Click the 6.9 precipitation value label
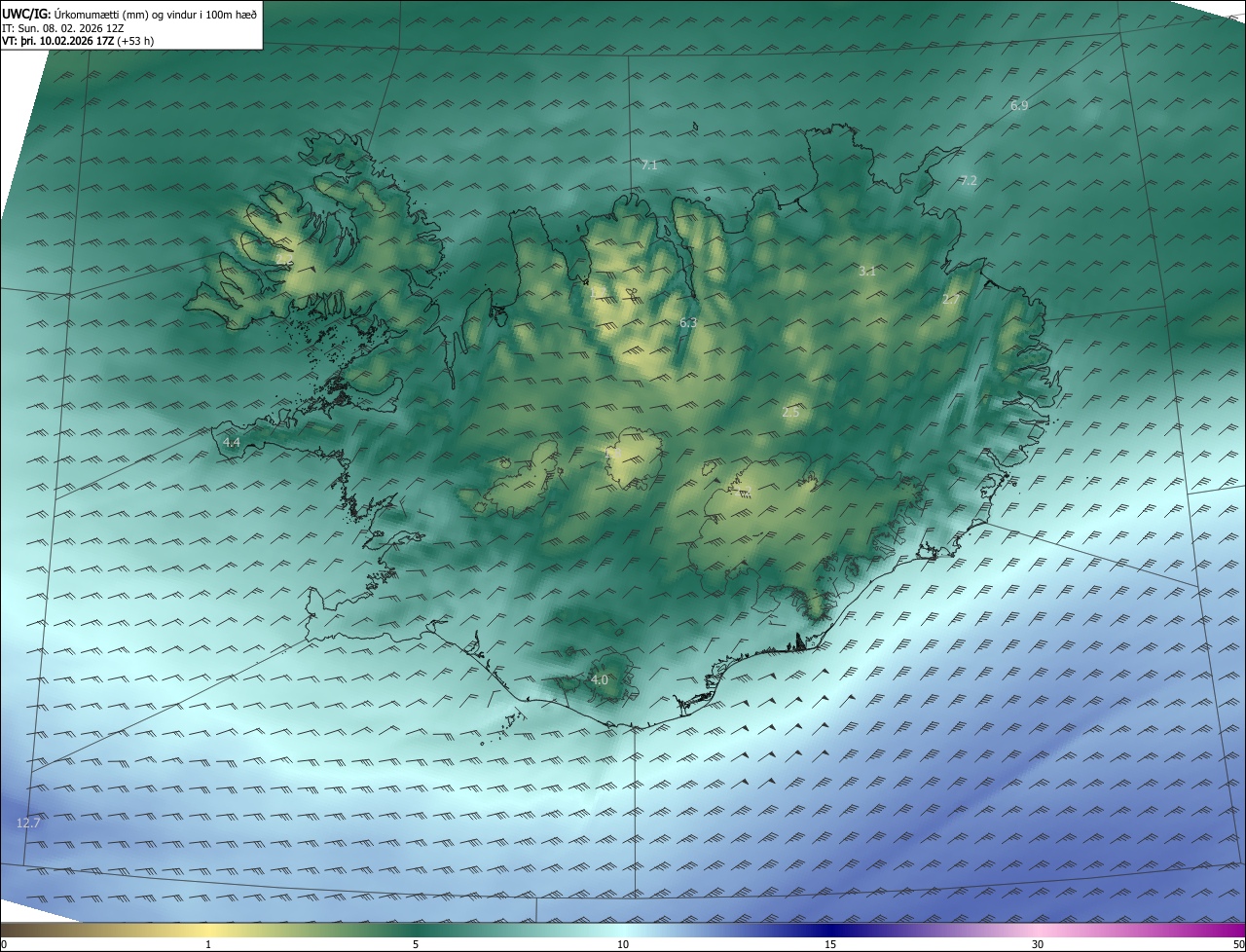The height and width of the screenshot is (952, 1246). pos(1019,105)
